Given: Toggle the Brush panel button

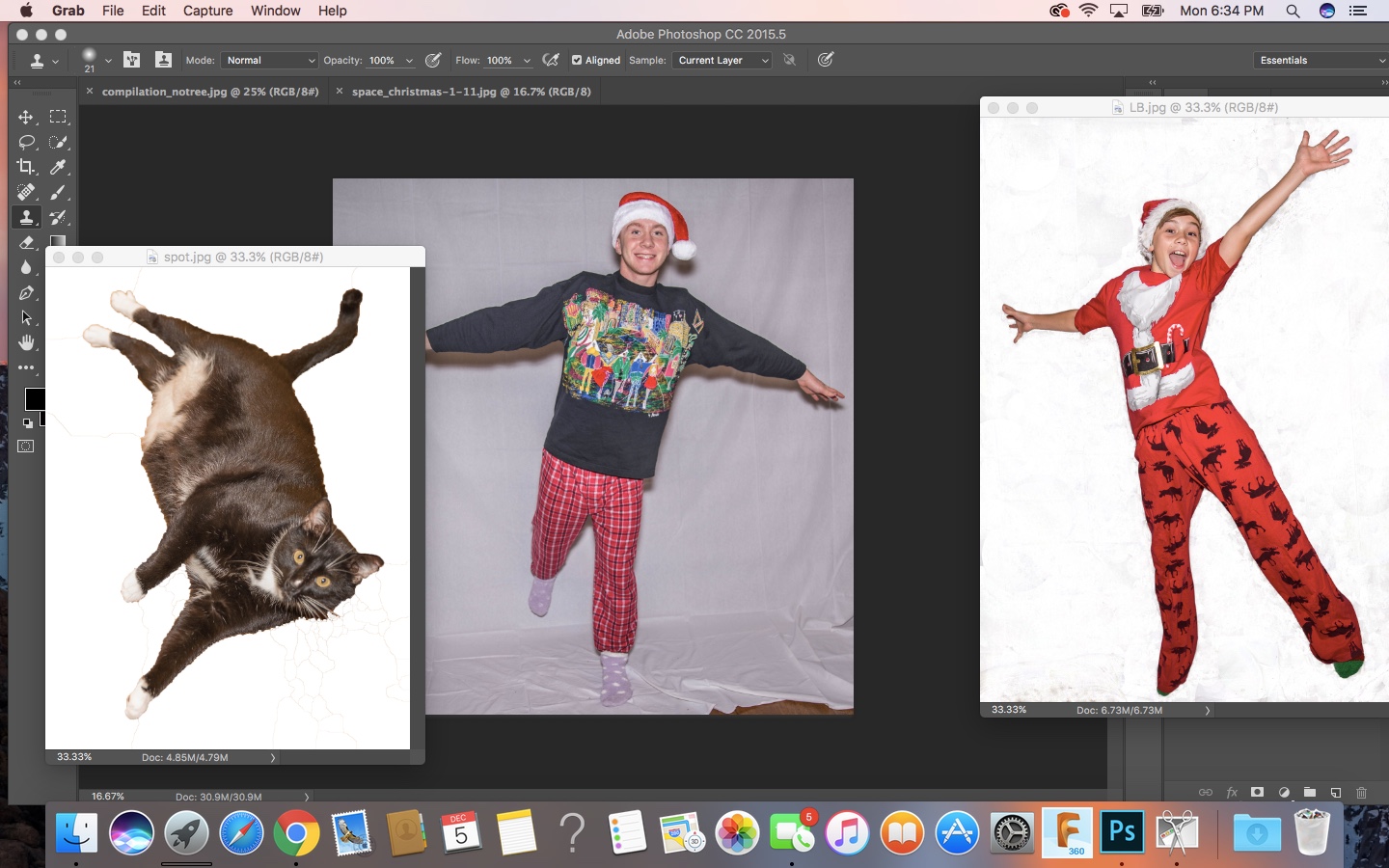Looking at the screenshot, I should [x=132, y=60].
